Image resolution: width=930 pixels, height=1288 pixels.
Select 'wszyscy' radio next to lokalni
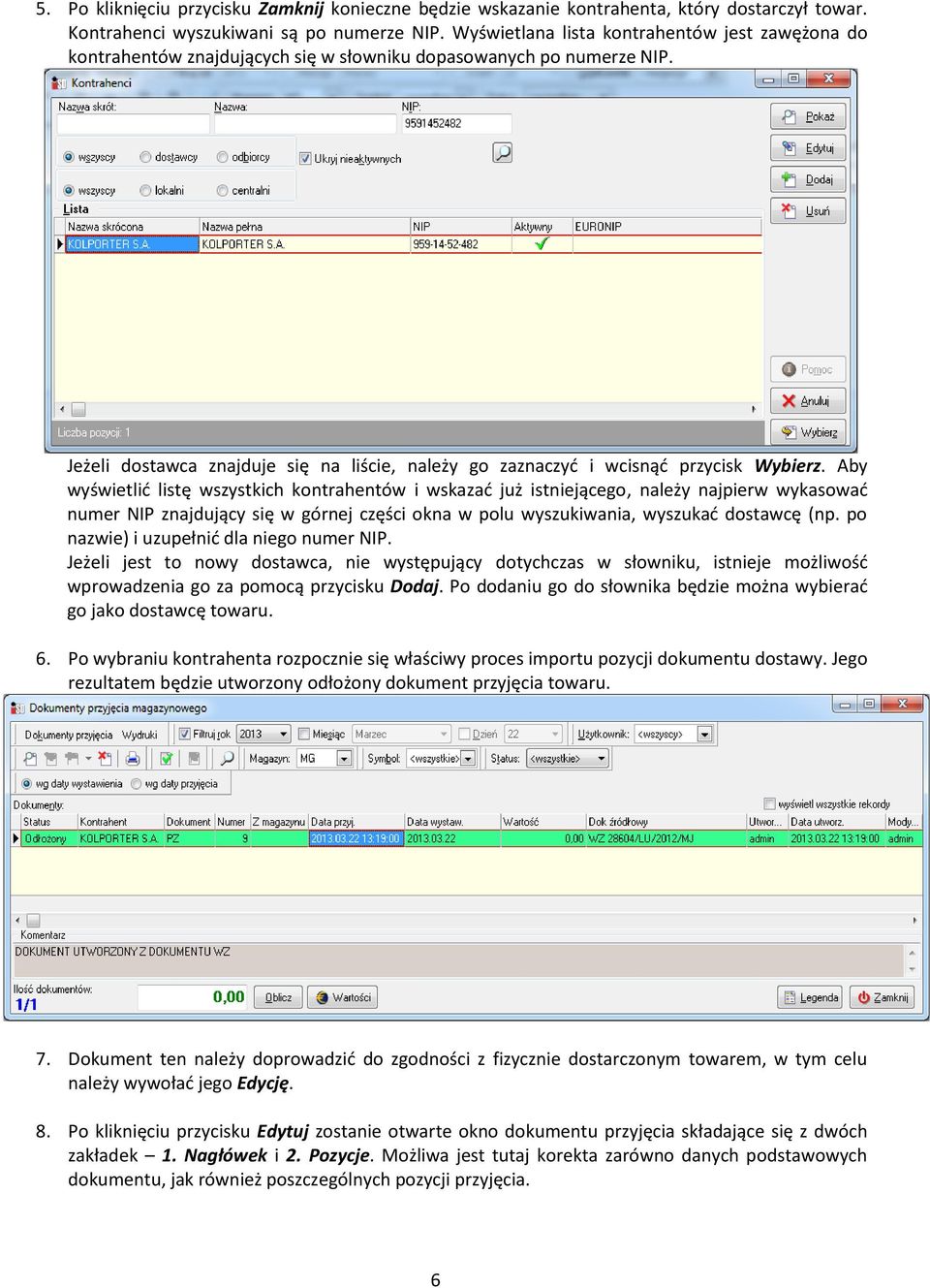[x=69, y=191]
